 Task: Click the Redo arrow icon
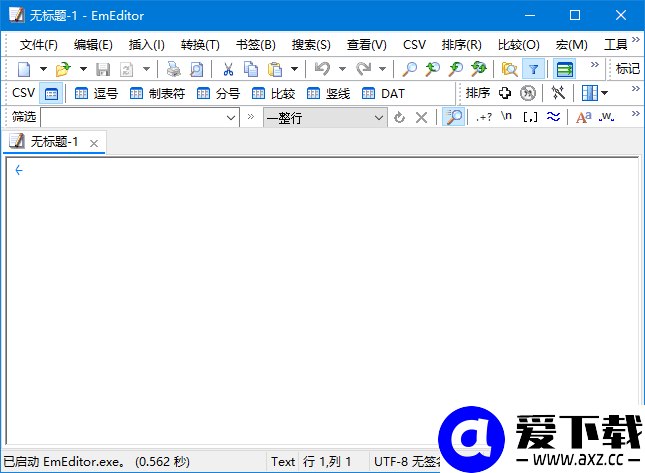tap(363, 69)
